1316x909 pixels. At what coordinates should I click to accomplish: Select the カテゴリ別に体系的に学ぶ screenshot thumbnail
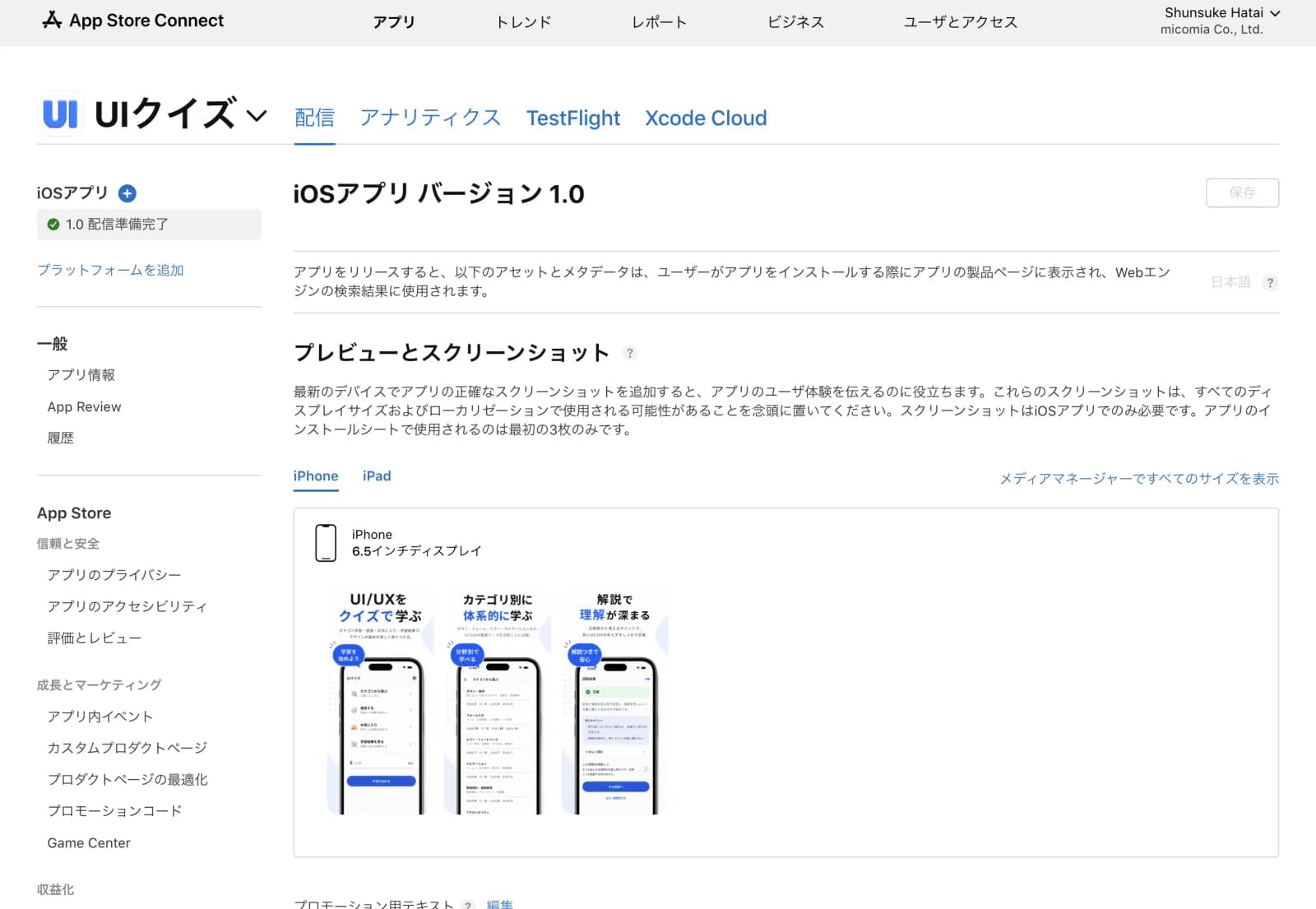(498, 703)
